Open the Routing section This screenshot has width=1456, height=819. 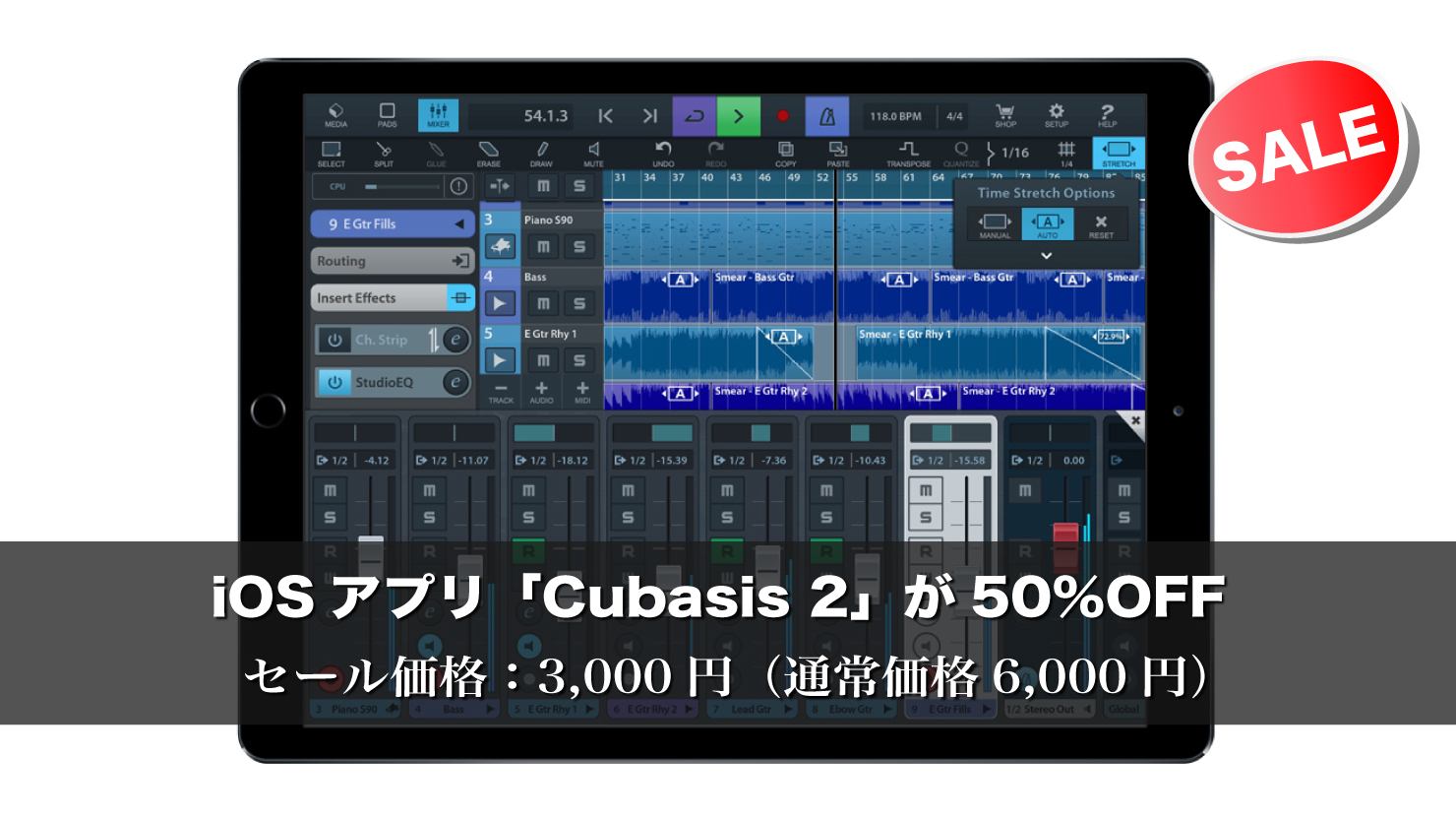[x=394, y=261]
